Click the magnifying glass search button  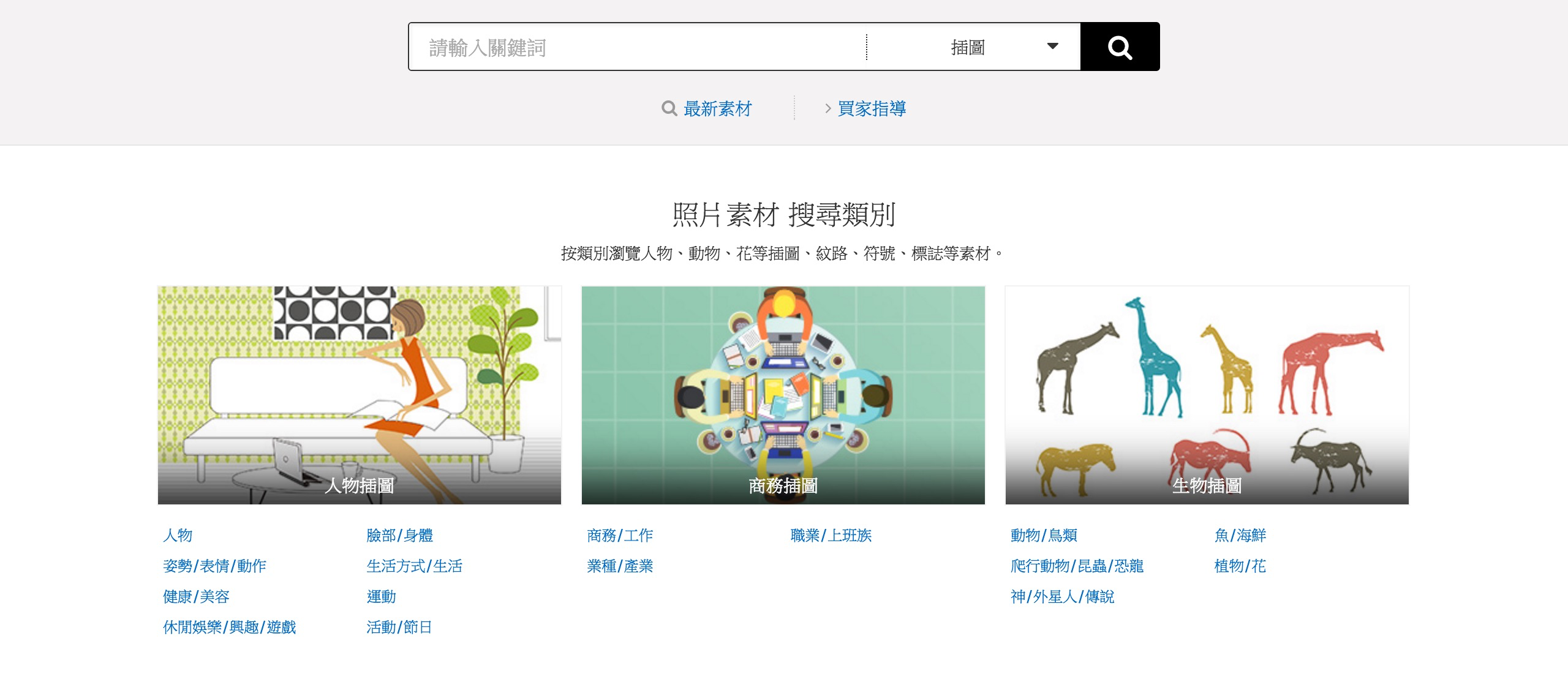coord(1120,46)
